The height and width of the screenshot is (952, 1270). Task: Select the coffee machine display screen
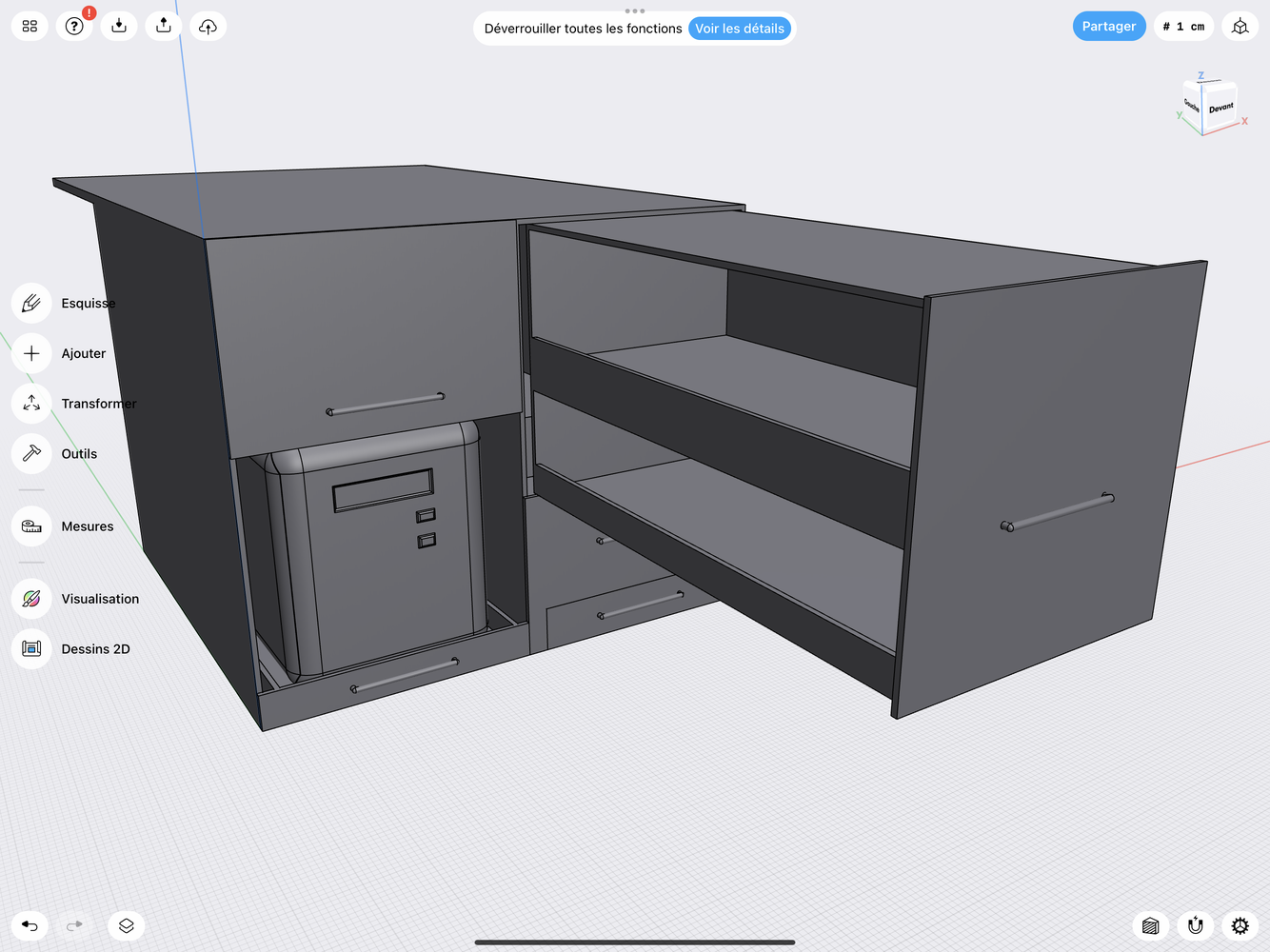tap(383, 489)
